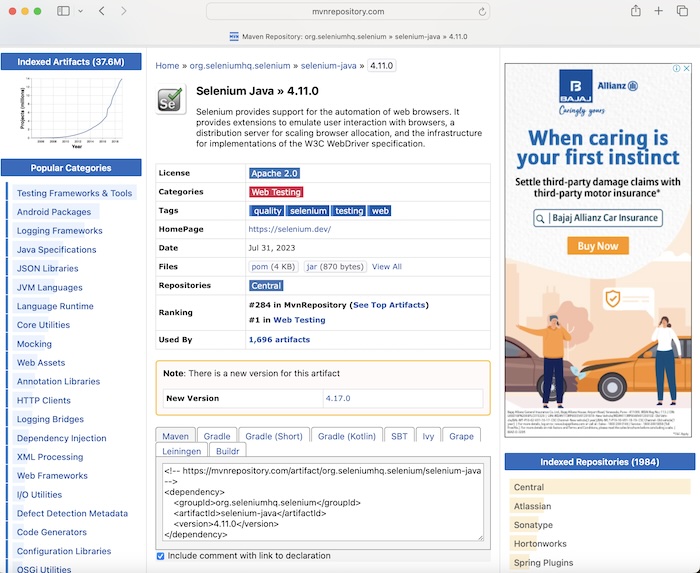Reload the page with the refresh icon
The height and width of the screenshot is (573, 700).
483,12
